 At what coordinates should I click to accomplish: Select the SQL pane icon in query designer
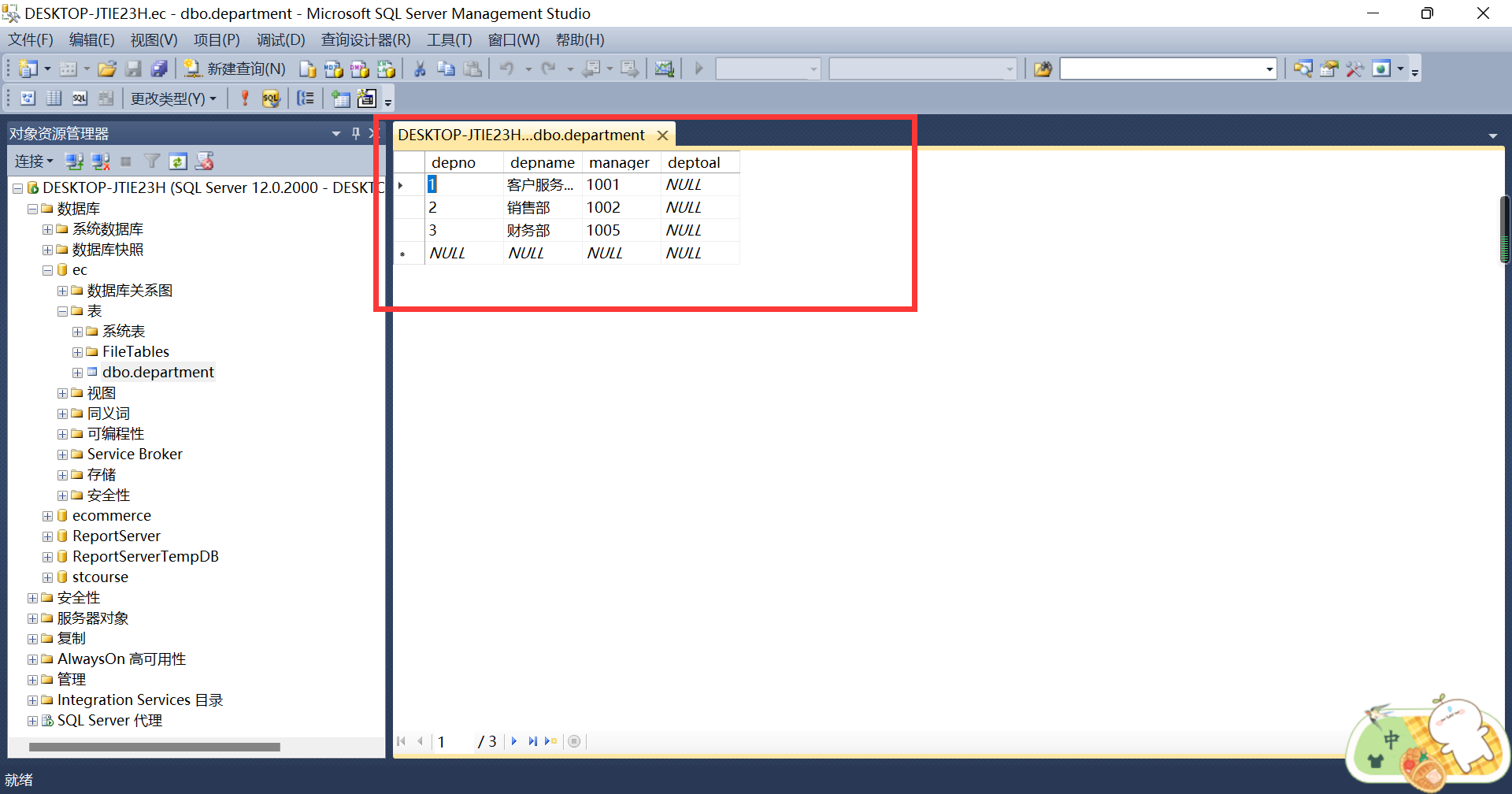80,98
